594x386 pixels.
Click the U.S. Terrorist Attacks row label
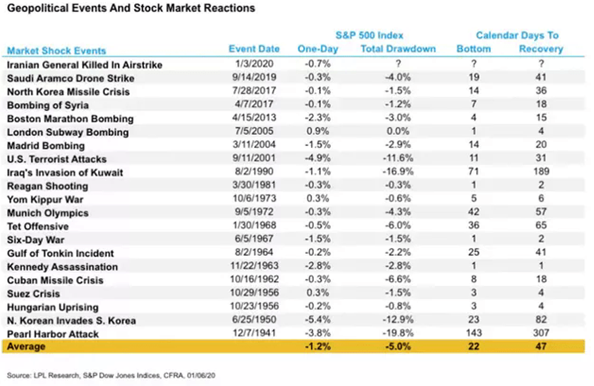pyautogui.click(x=56, y=159)
